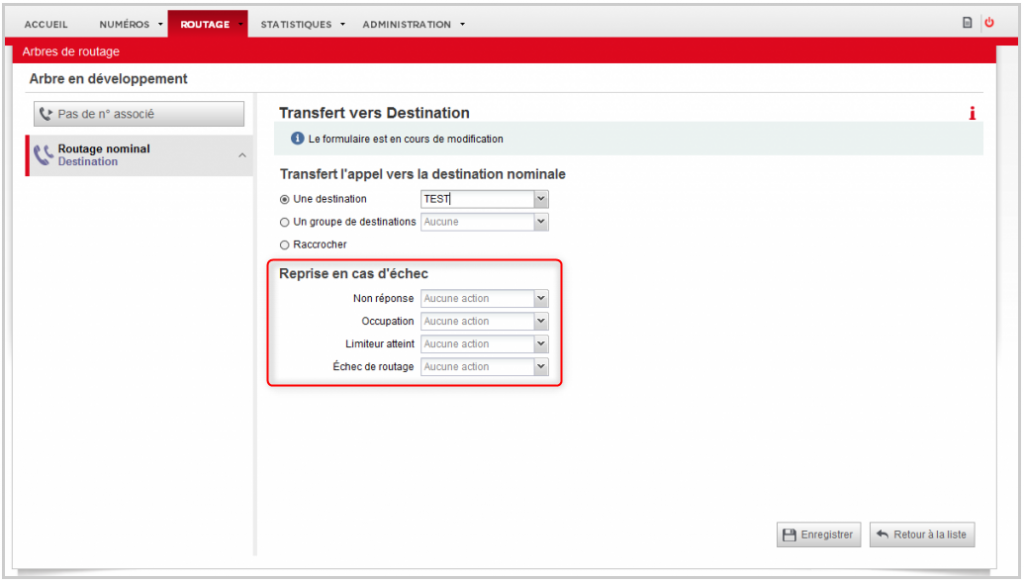
Task: Open the Statistiques menu
Action: (302, 24)
